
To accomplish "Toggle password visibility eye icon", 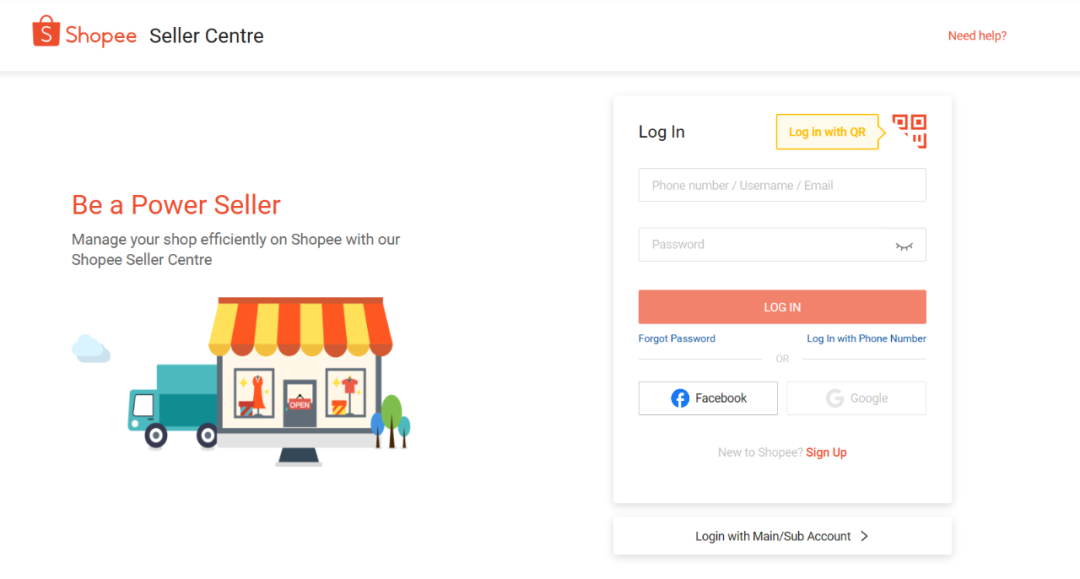I will [904, 246].
